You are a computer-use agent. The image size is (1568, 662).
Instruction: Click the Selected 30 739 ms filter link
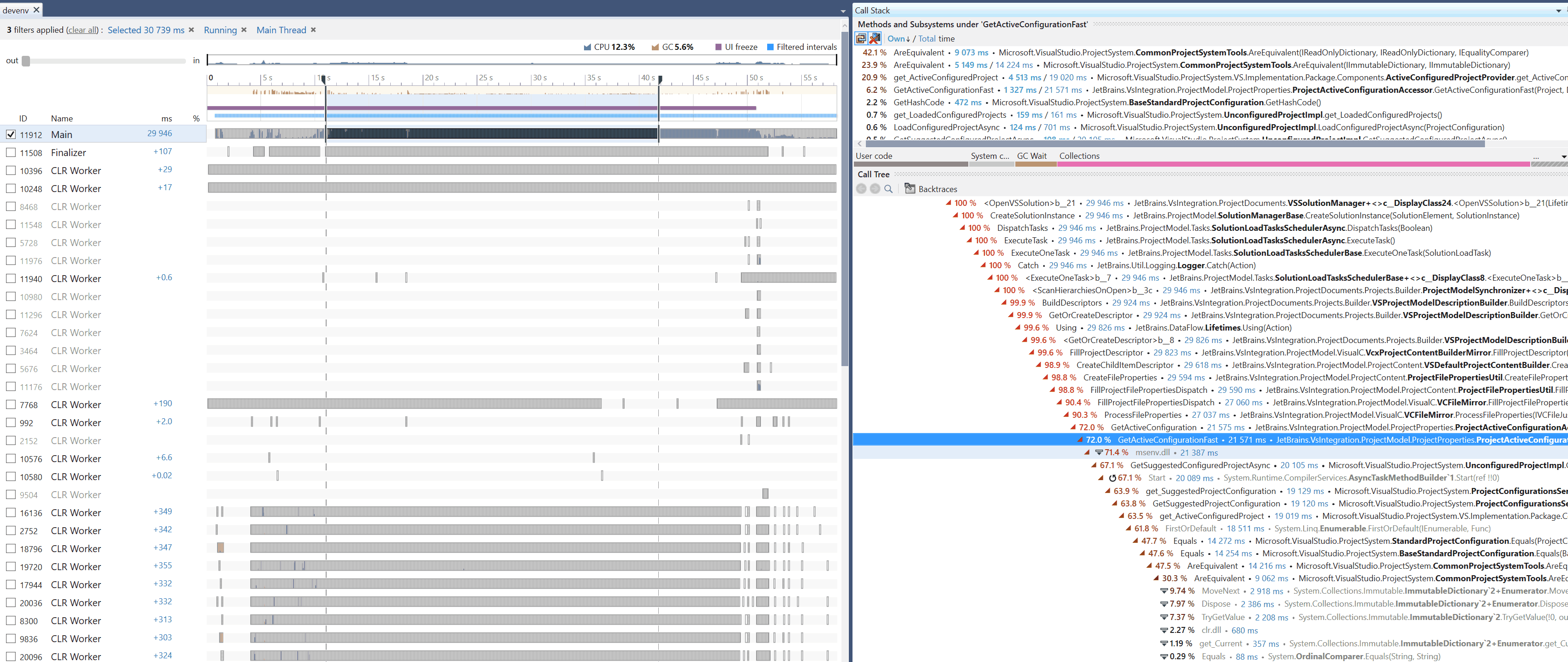click(146, 30)
